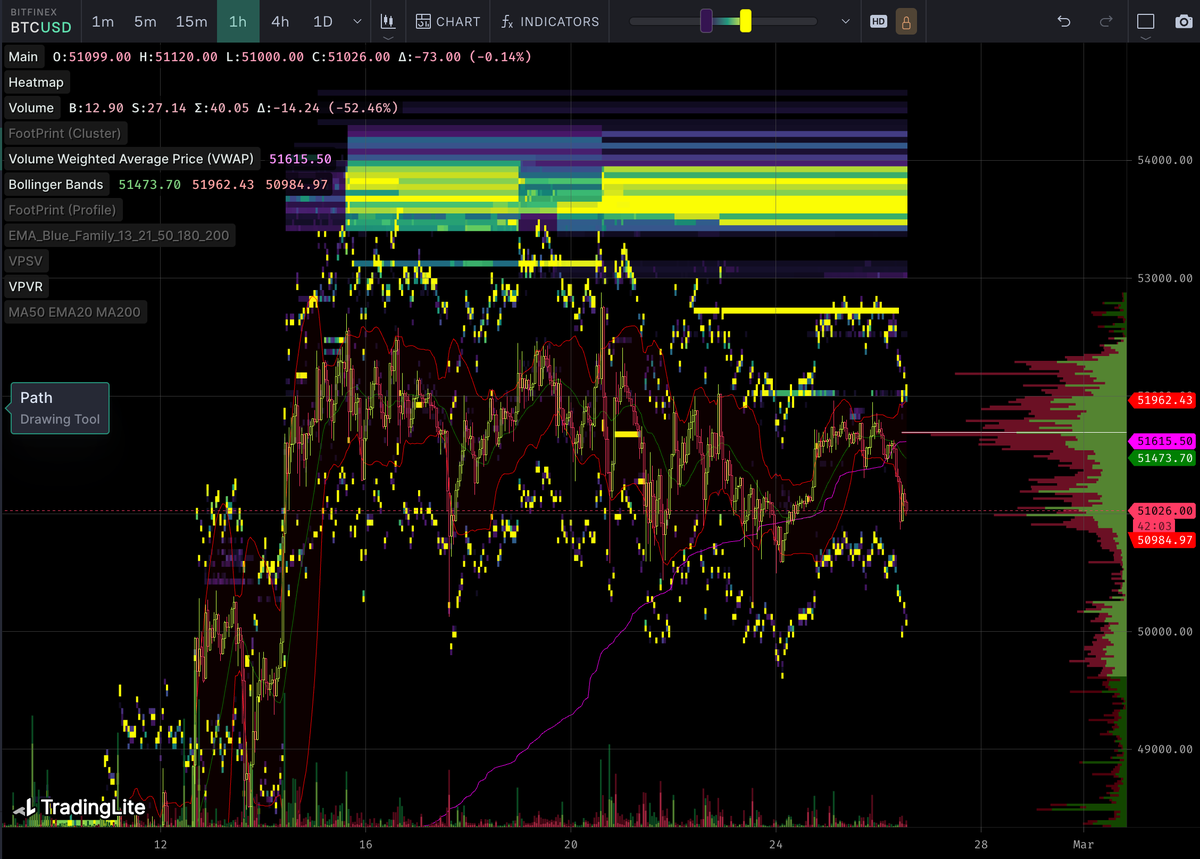Toggle the EMA_Blue_Family_13_21_50_180_200 indicator
This screenshot has width=1200, height=859.
[119, 236]
